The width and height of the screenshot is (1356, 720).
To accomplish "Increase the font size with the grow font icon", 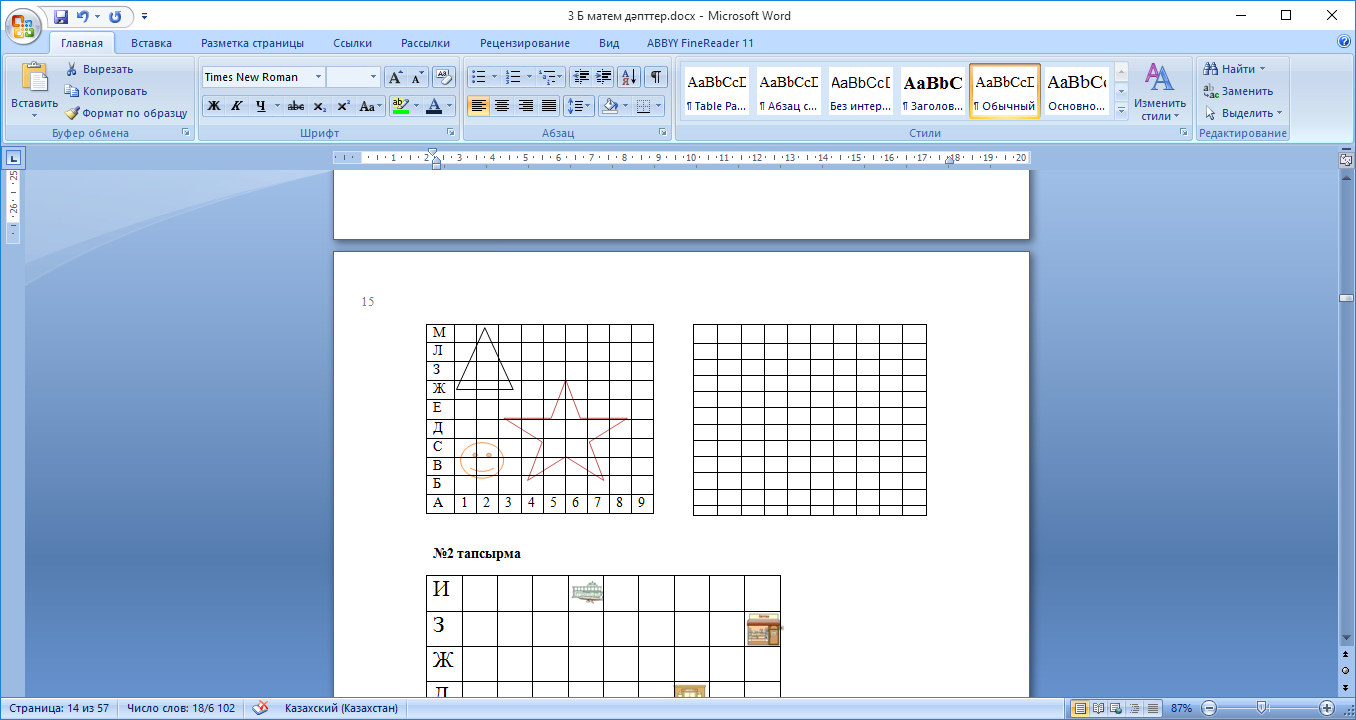I will [x=395, y=77].
